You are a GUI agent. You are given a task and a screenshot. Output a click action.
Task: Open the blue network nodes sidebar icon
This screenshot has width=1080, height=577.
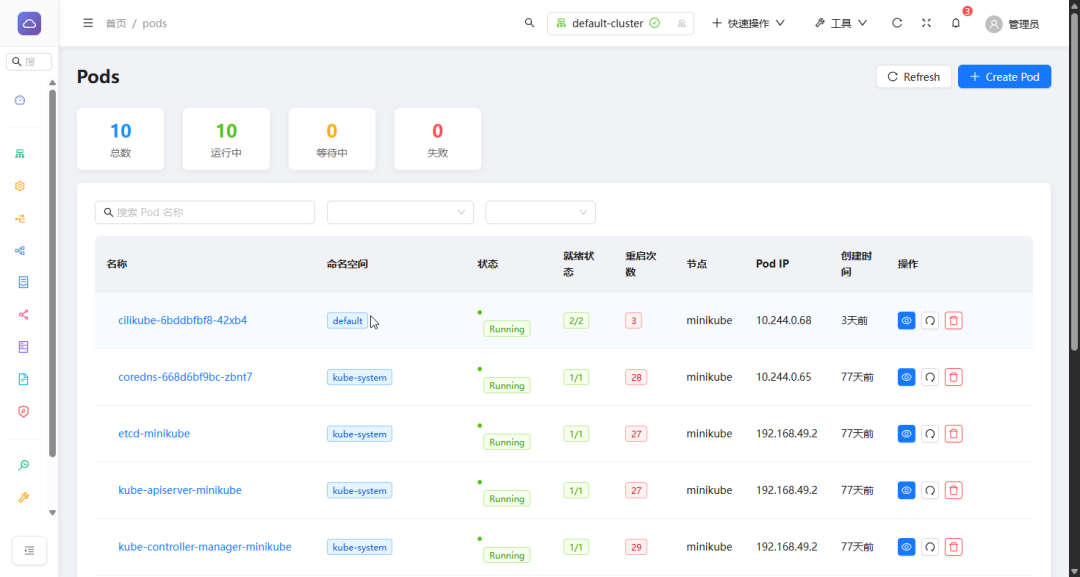coord(20,251)
